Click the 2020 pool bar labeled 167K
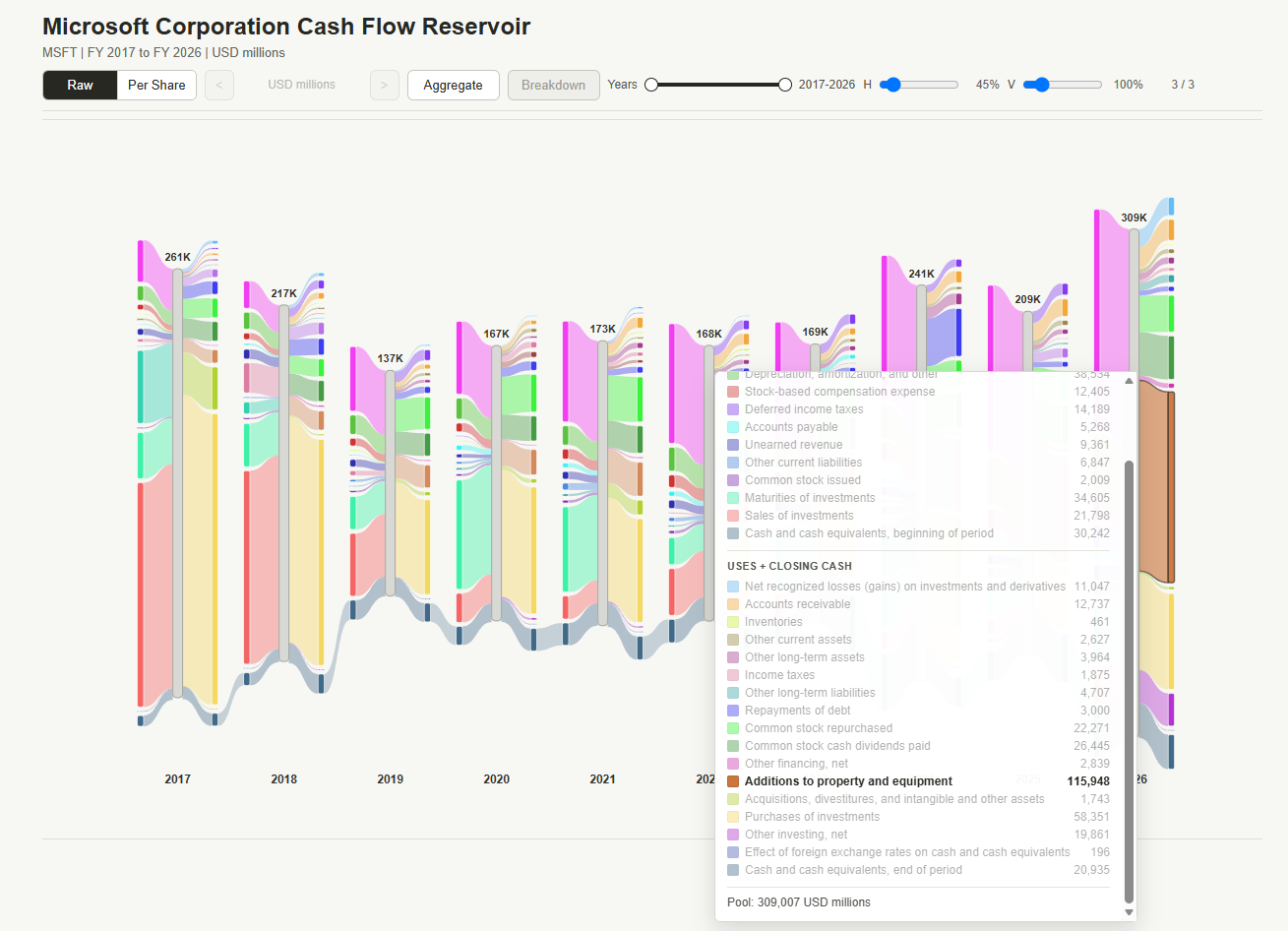The width and height of the screenshot is (1288, 931). [497, 482]
